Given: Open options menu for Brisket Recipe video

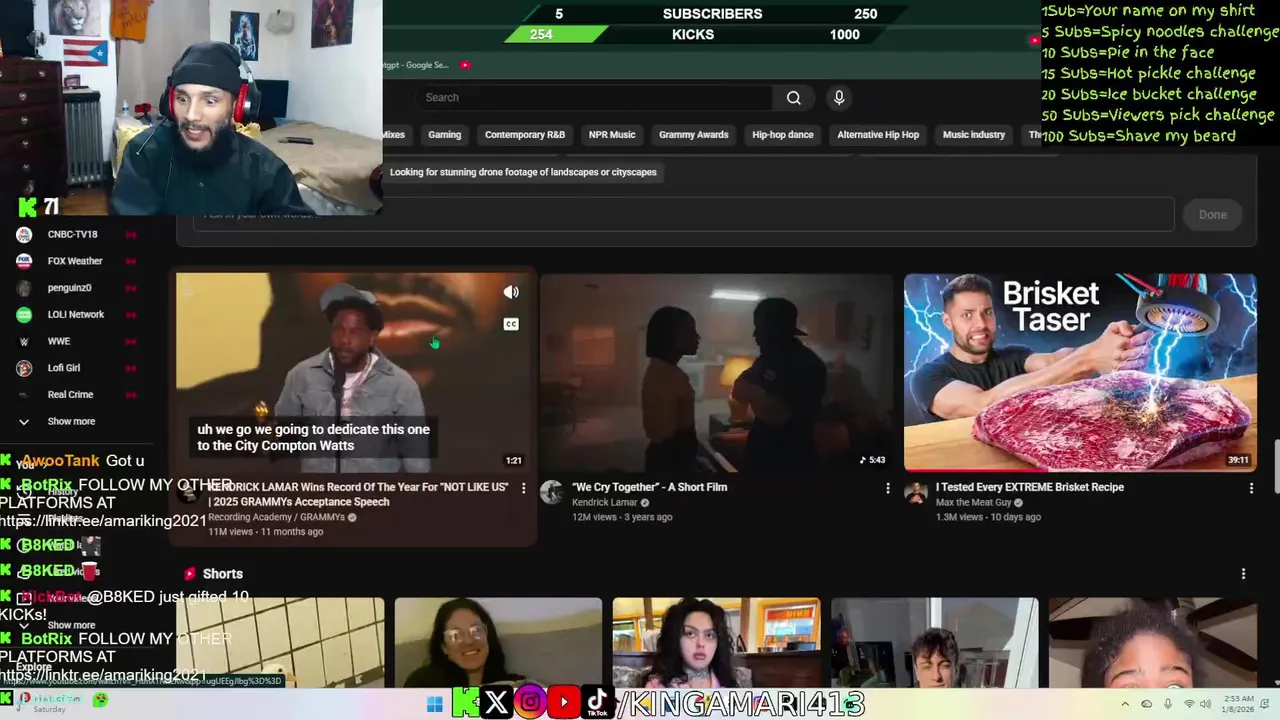Looking at the screenshot, I should [1251, 488].
